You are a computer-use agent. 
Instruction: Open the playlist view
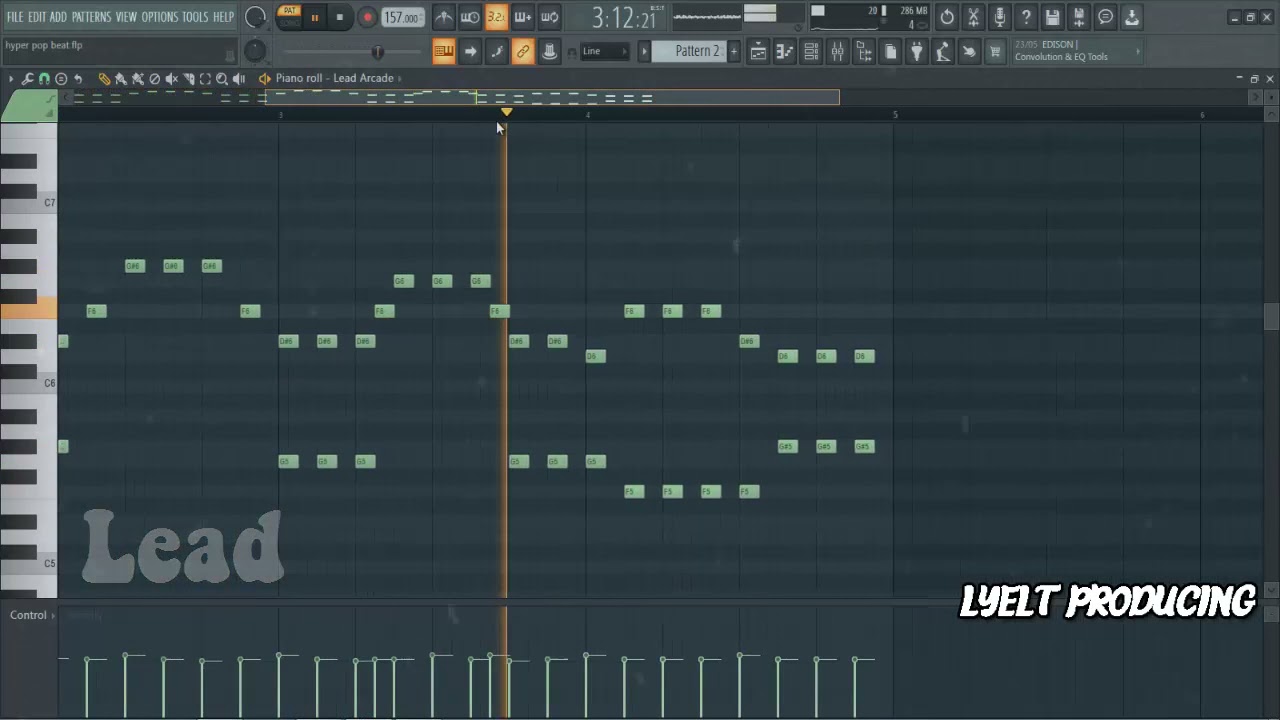758,52
